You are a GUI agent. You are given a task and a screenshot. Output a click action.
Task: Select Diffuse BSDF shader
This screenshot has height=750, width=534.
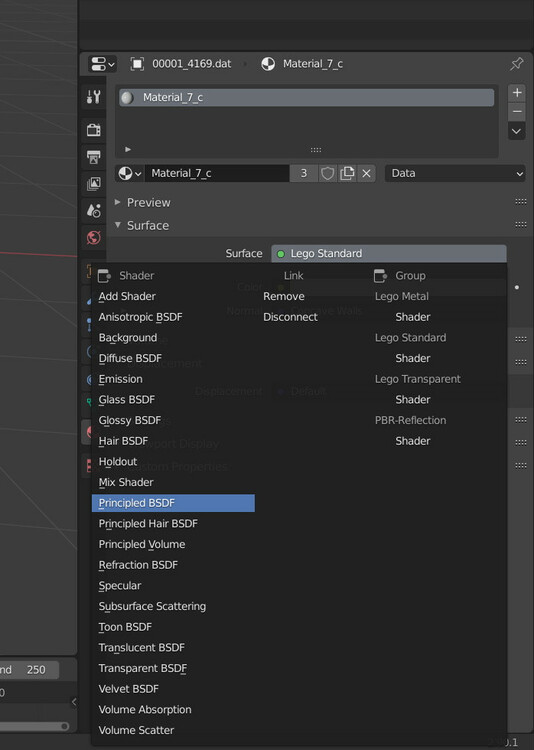pos(173,358)
